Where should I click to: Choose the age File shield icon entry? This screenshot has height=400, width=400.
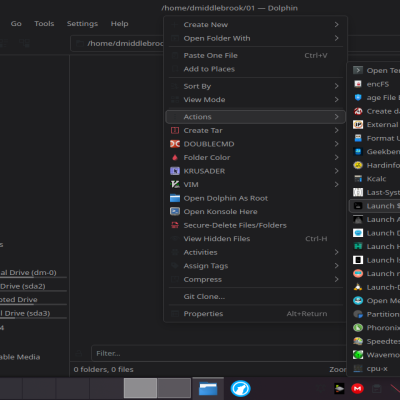point(375,98)
